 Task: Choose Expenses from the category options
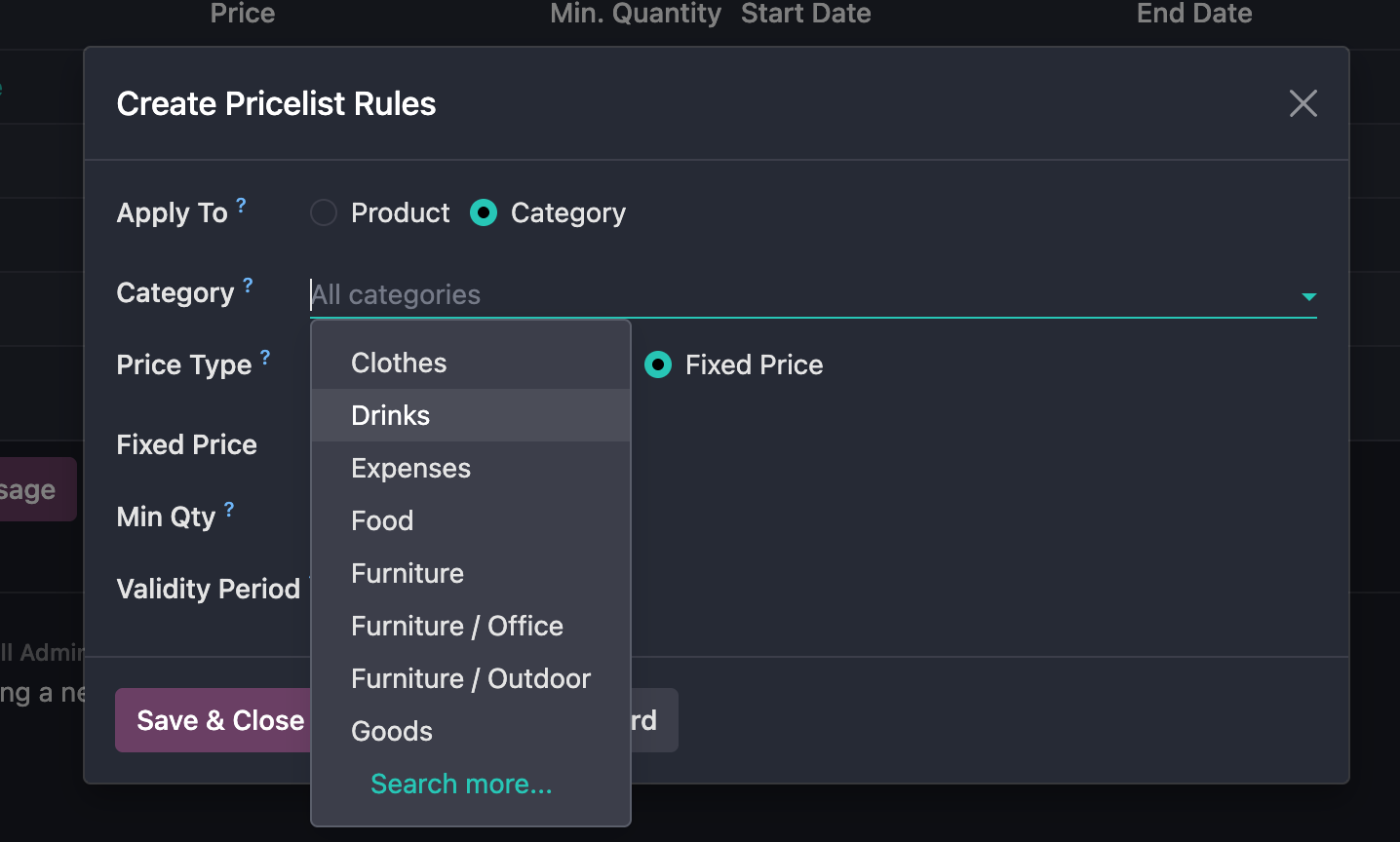click(410, 468)
